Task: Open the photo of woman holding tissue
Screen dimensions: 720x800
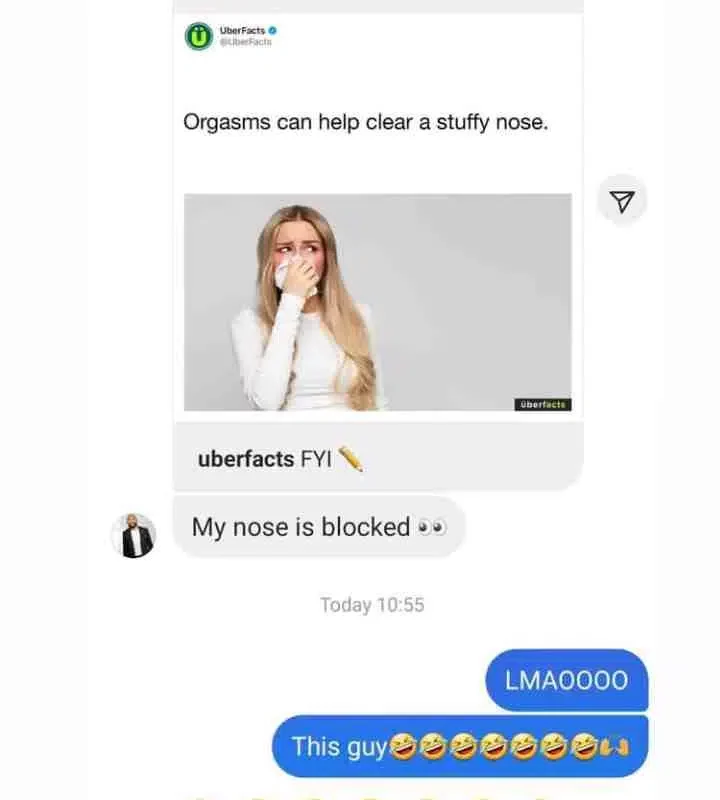Action: (378, 302)
